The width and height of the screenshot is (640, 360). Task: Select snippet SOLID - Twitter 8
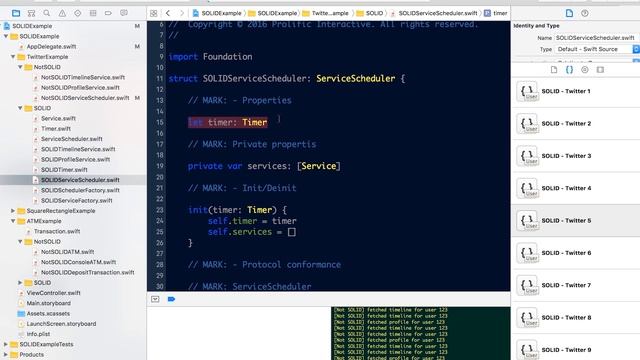576,317
